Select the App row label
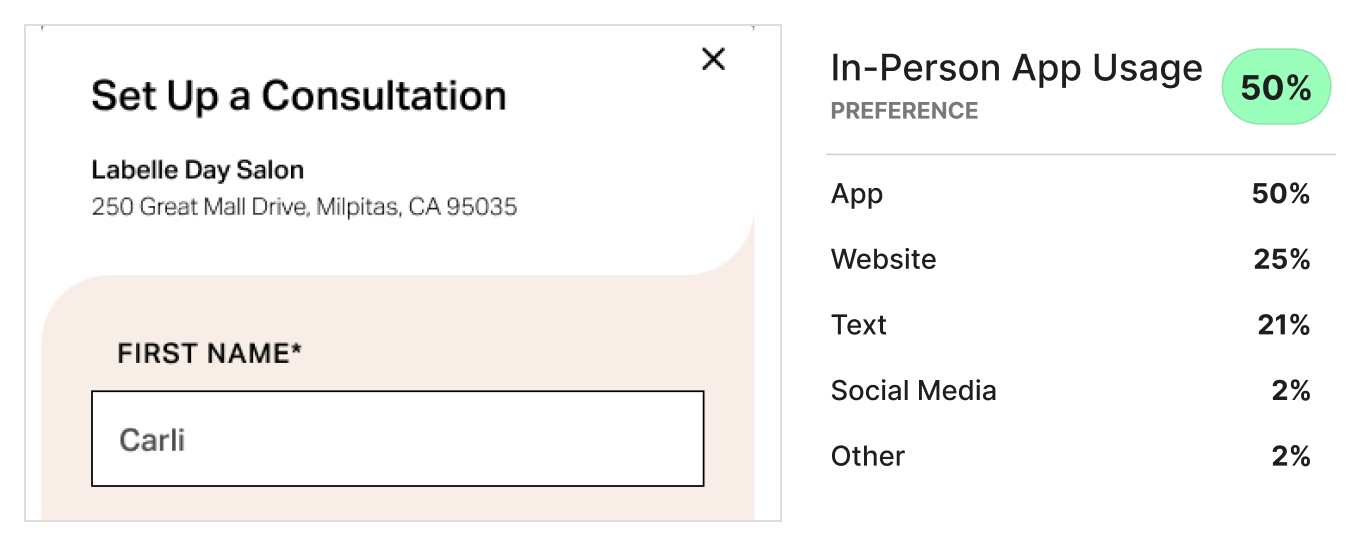This screenshot has height=554, width=1356. (x=857, y=194)
